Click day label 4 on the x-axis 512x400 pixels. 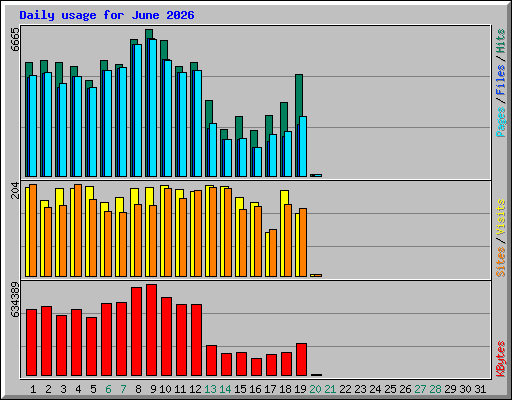[x=78, y=389]
